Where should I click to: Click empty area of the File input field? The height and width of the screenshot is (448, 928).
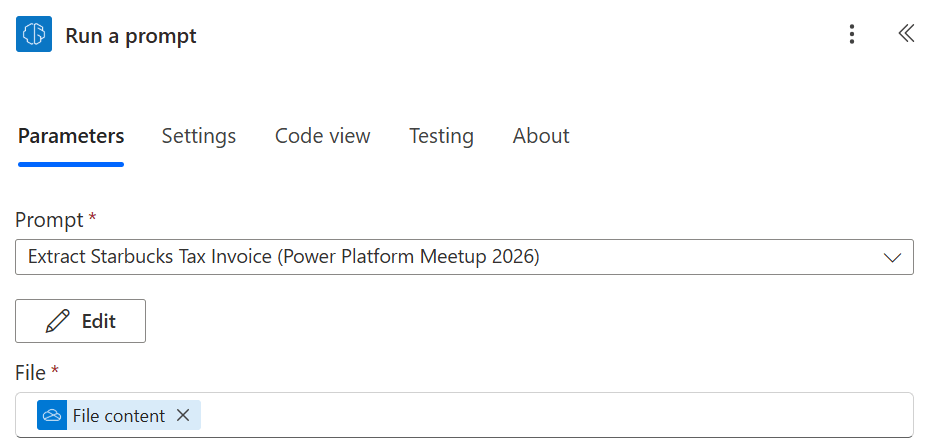550,415
